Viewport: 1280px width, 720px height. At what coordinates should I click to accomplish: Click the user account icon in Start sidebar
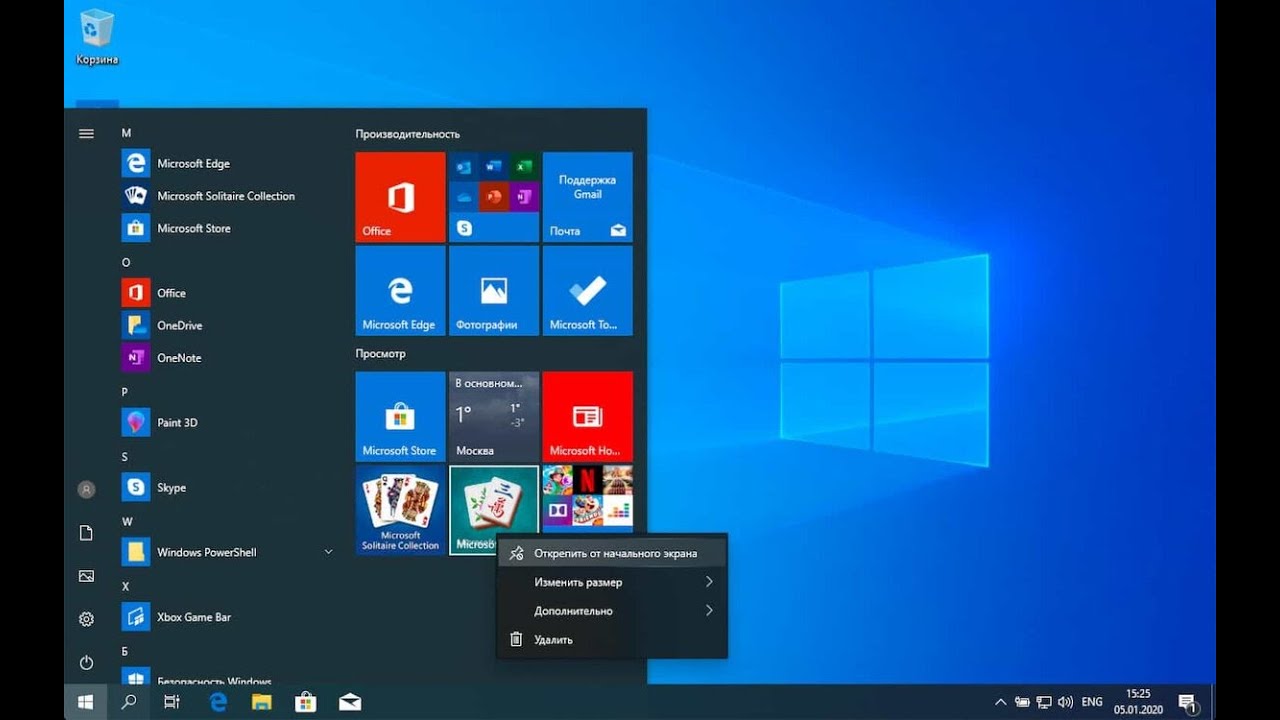coord(86,489)
